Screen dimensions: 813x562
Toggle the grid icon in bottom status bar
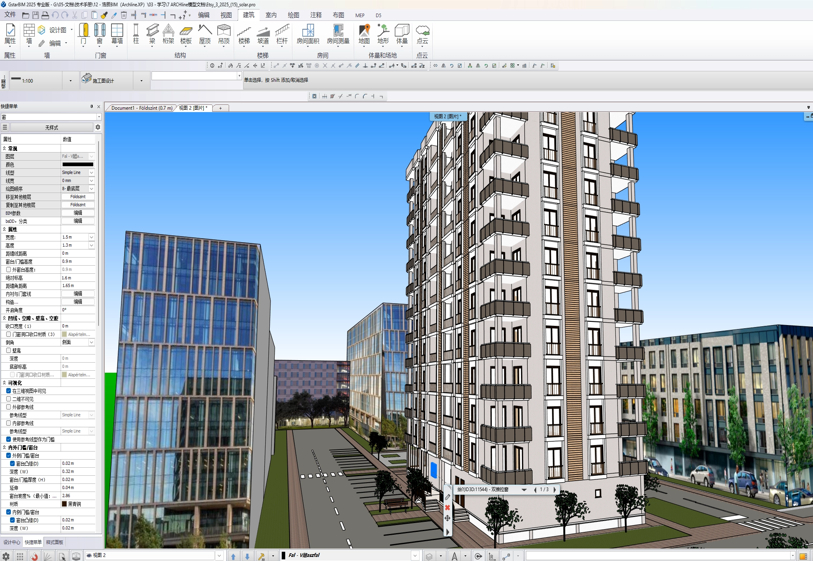20,556
